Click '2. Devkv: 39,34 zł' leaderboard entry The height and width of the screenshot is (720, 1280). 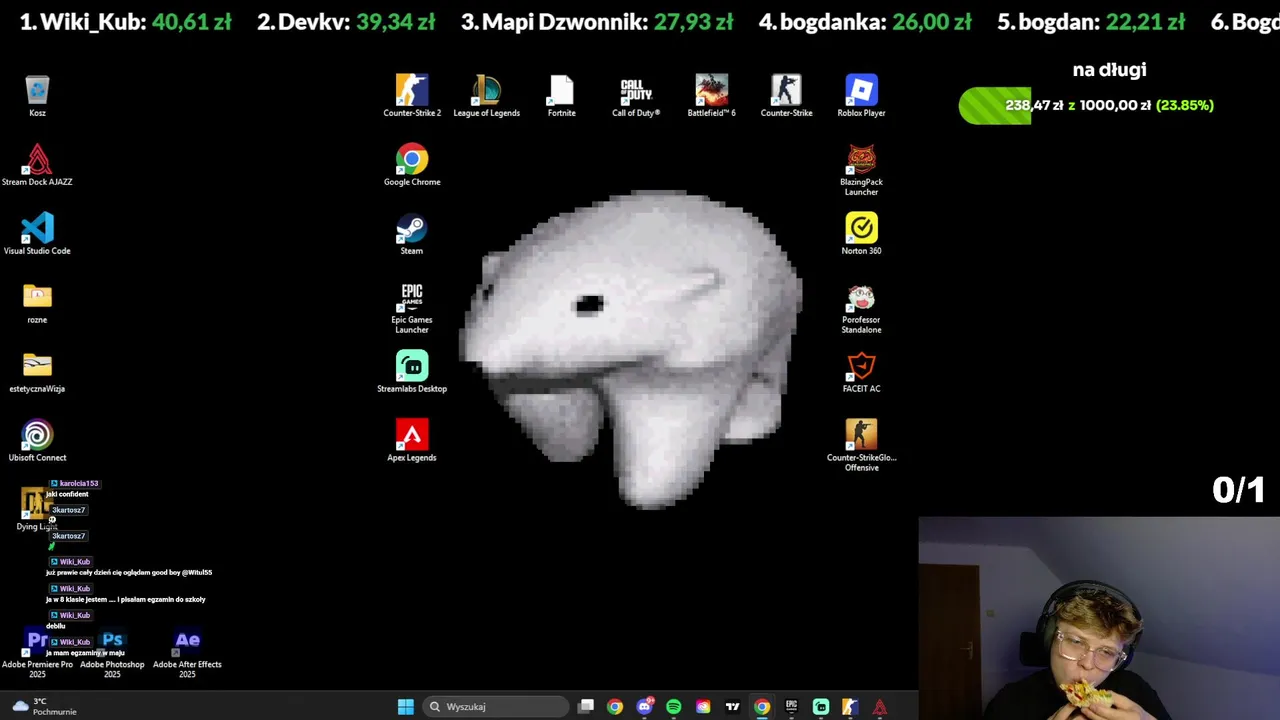346,22
